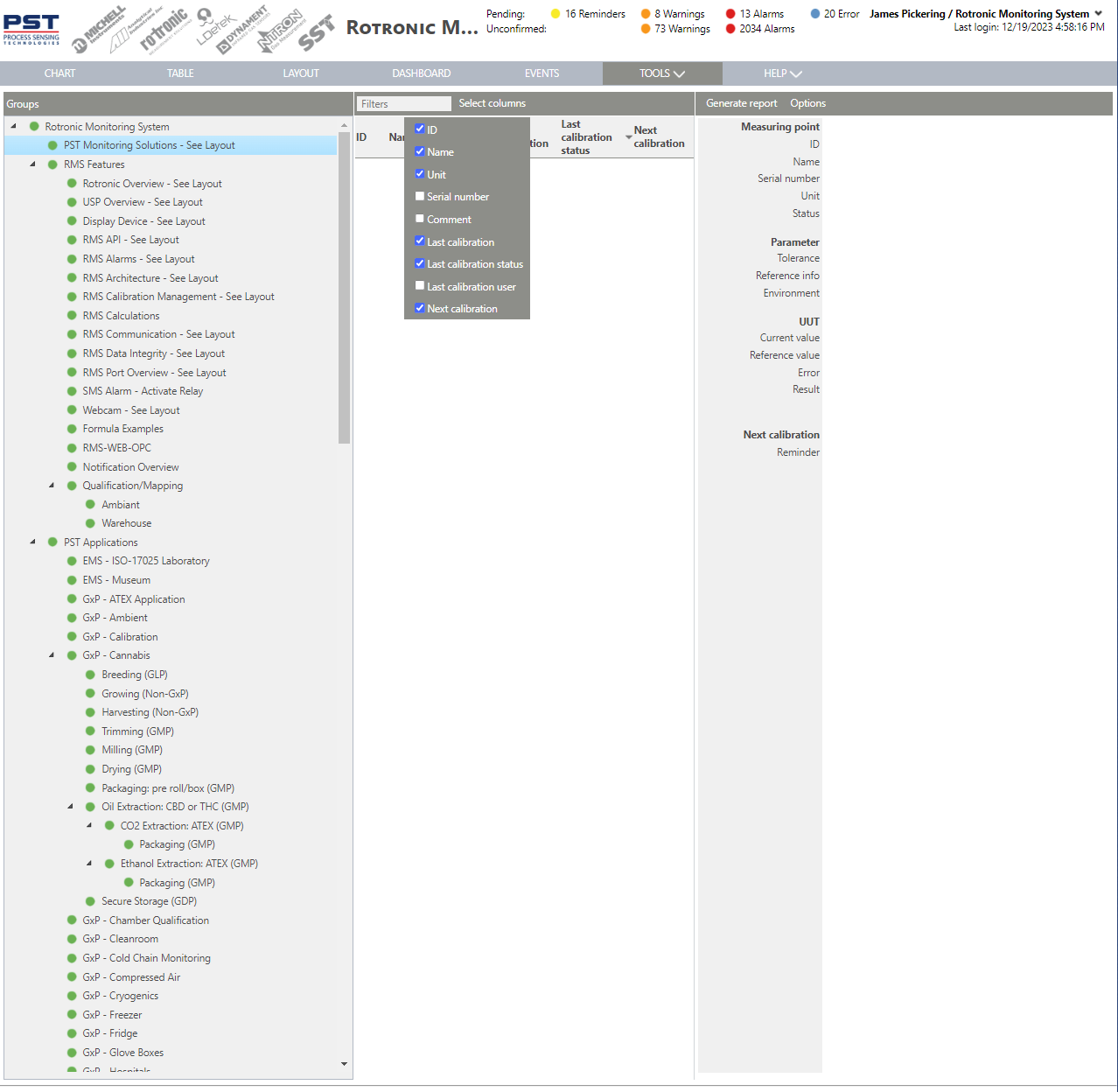Click the Select columns button
The image size is (1118, 1092).
coord(493,103)
